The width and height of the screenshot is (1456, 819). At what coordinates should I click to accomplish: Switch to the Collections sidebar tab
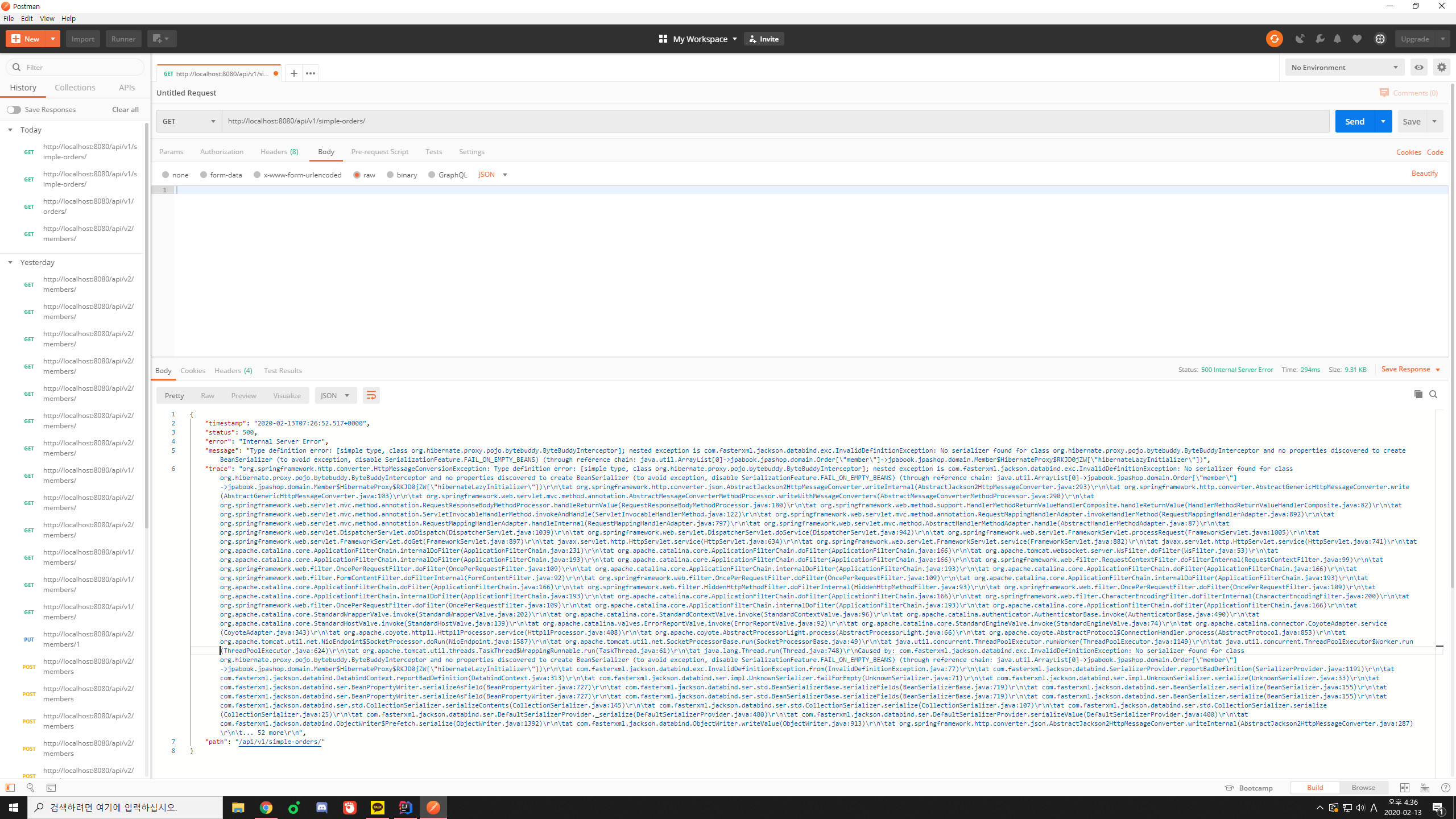click(75, 87)
